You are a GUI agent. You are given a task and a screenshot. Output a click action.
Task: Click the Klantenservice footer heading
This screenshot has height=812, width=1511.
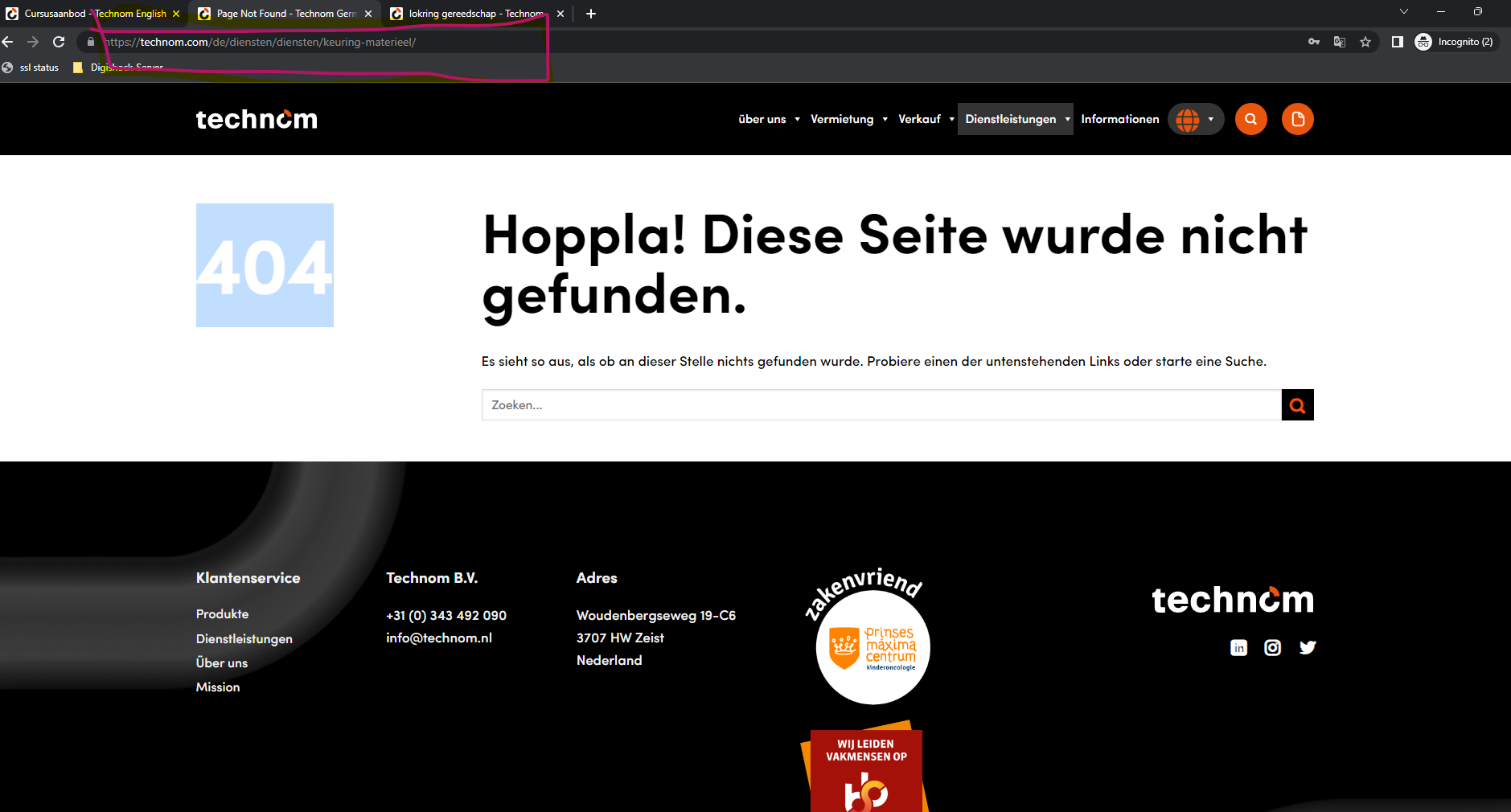(248, 578)
